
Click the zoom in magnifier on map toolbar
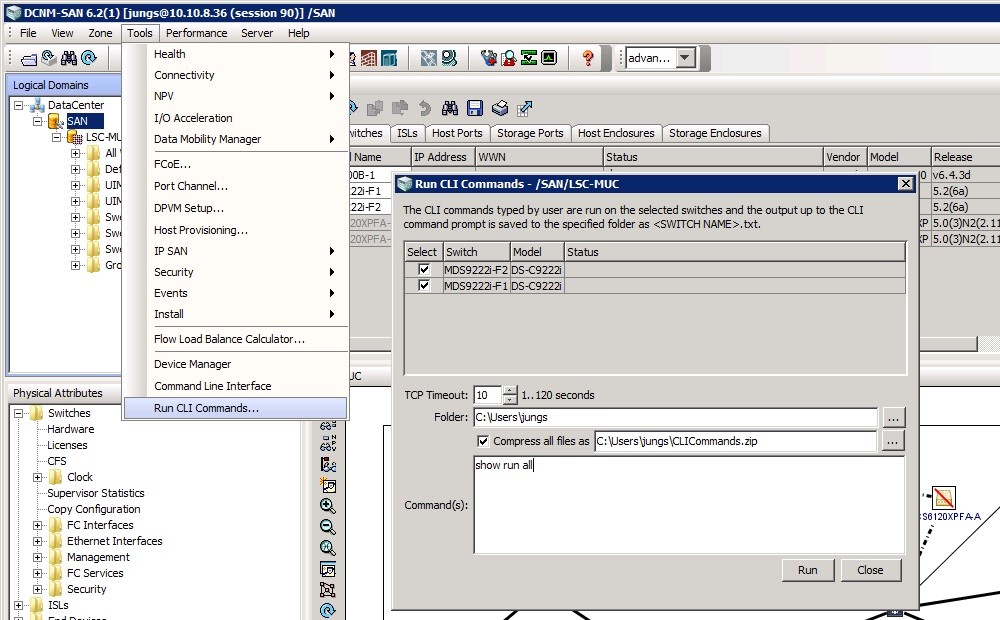coord(328,506)
